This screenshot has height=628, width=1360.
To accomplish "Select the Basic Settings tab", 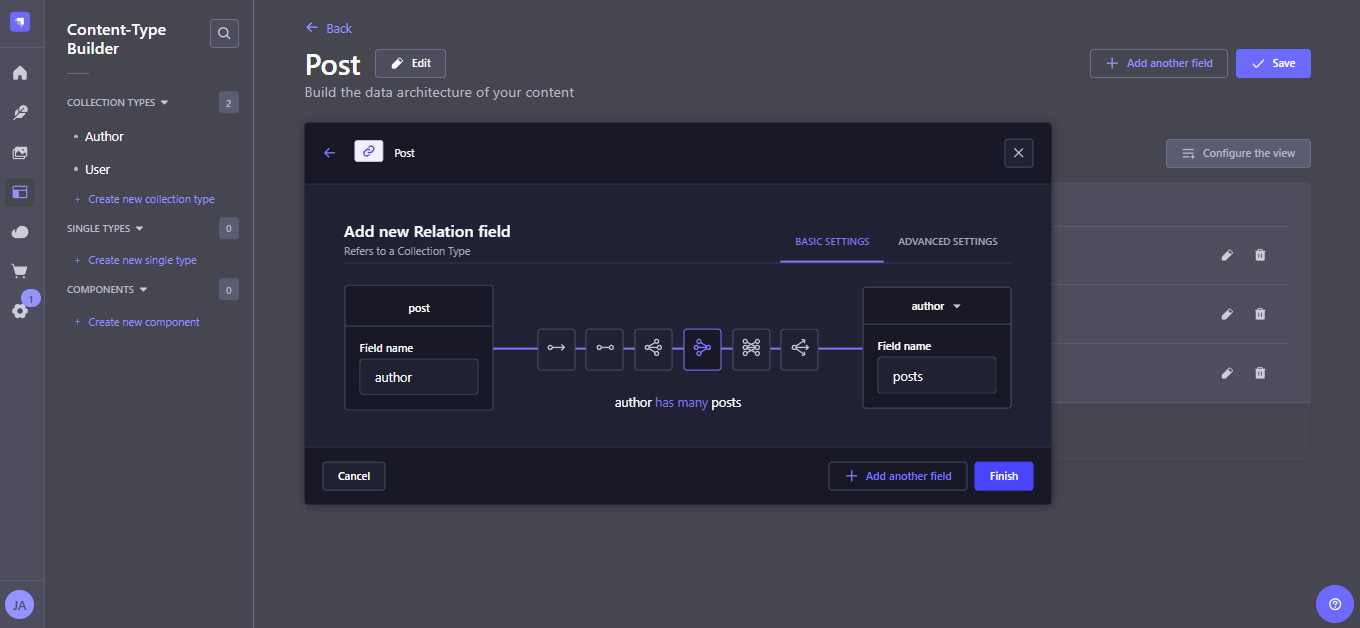I will (831, 242).
